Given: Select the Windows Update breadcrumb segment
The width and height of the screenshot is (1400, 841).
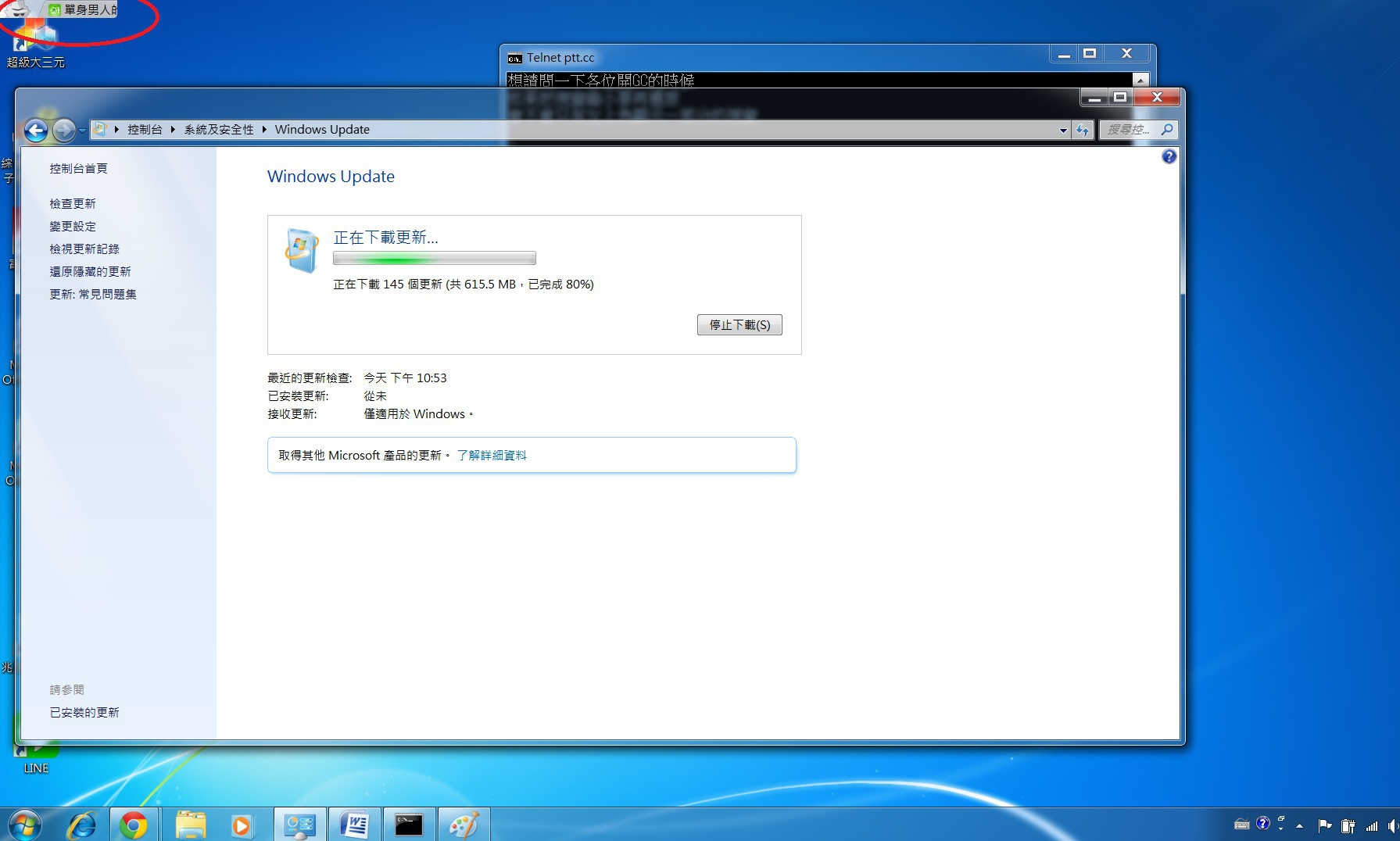Looking at the screenshot, I should tap(322, 130).
